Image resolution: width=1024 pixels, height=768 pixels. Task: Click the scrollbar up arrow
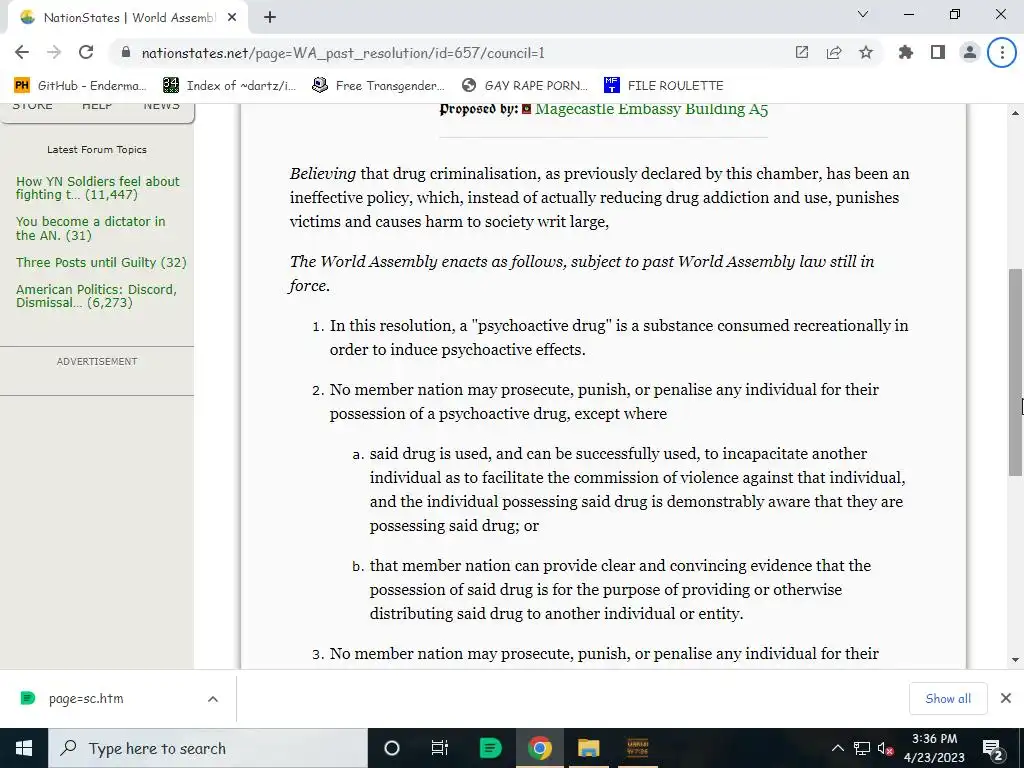click(x=1015, y=113)
